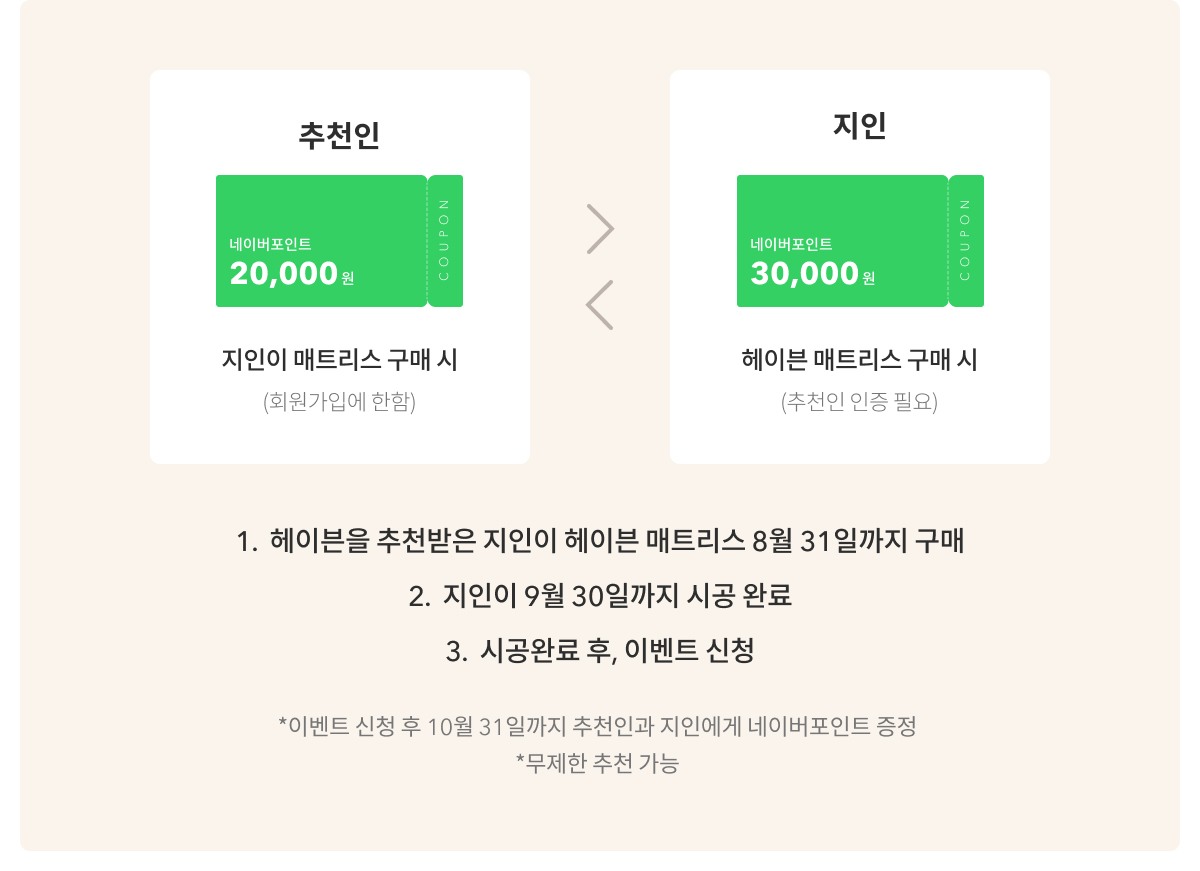Image resolution: width=1200 pixels, height=871 pixels.
Task: Click step 2 about 9월 30일 시공 완료
Action: click(x=600, y=596)
